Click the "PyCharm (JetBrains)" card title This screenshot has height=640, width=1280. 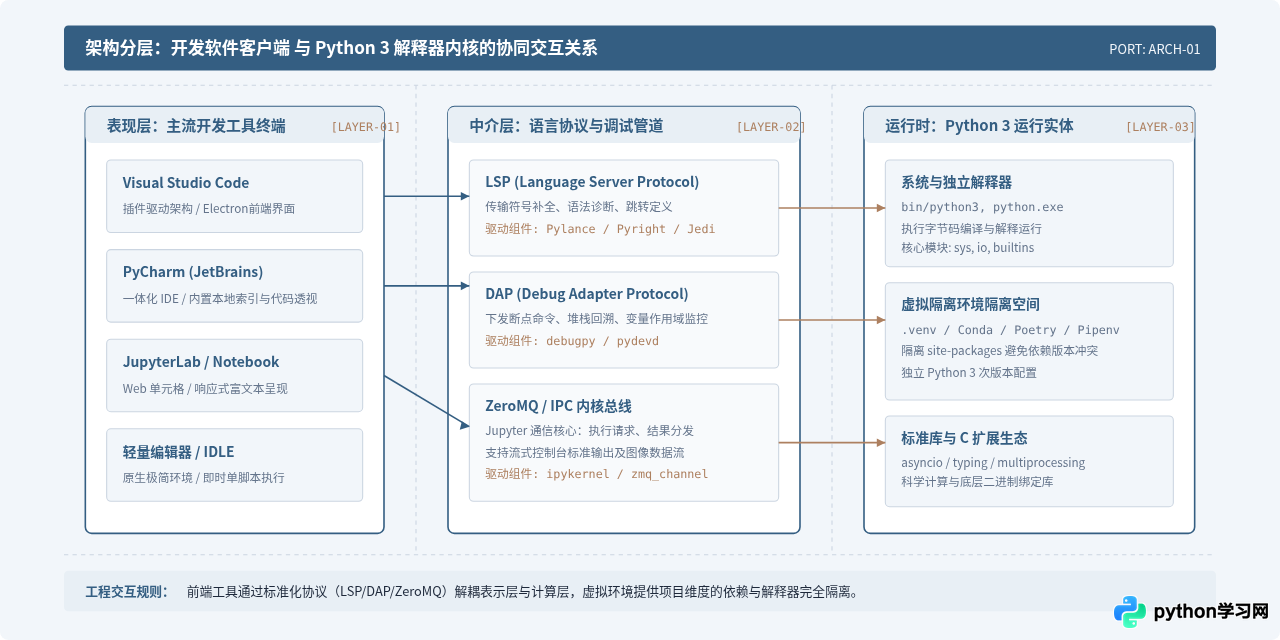pos(193,272)
